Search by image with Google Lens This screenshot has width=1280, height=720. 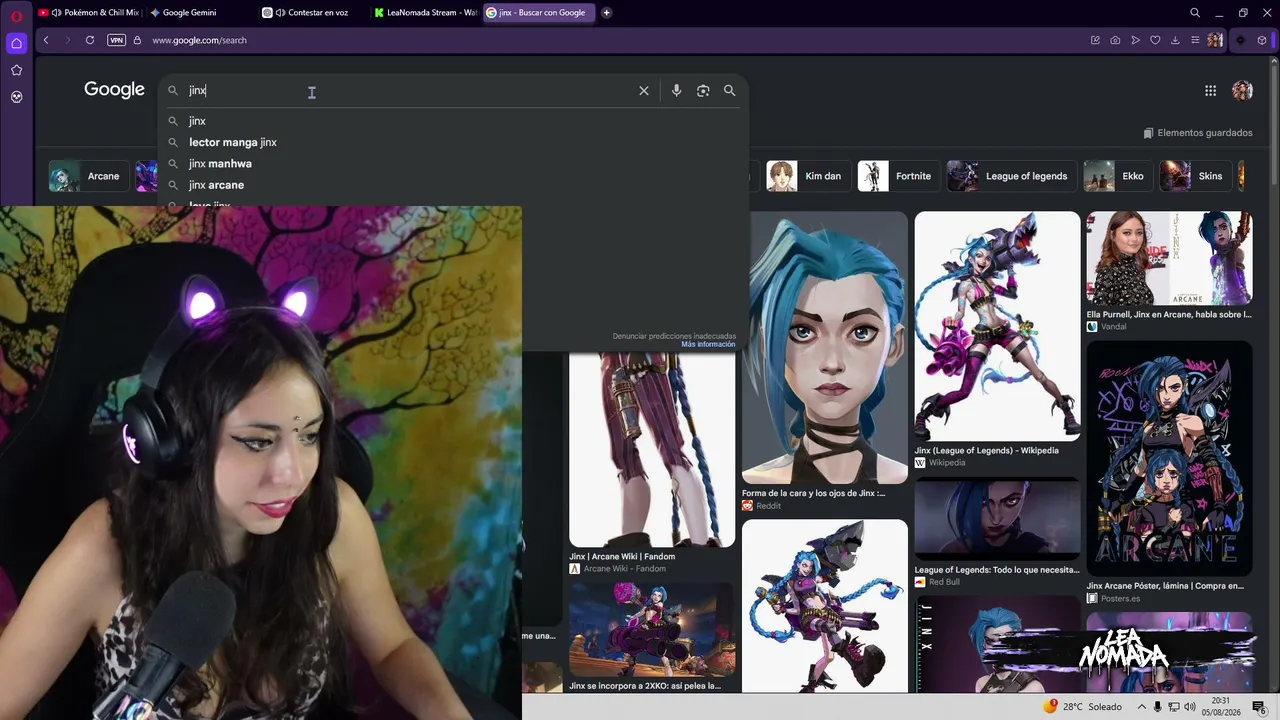pos(703,90)
